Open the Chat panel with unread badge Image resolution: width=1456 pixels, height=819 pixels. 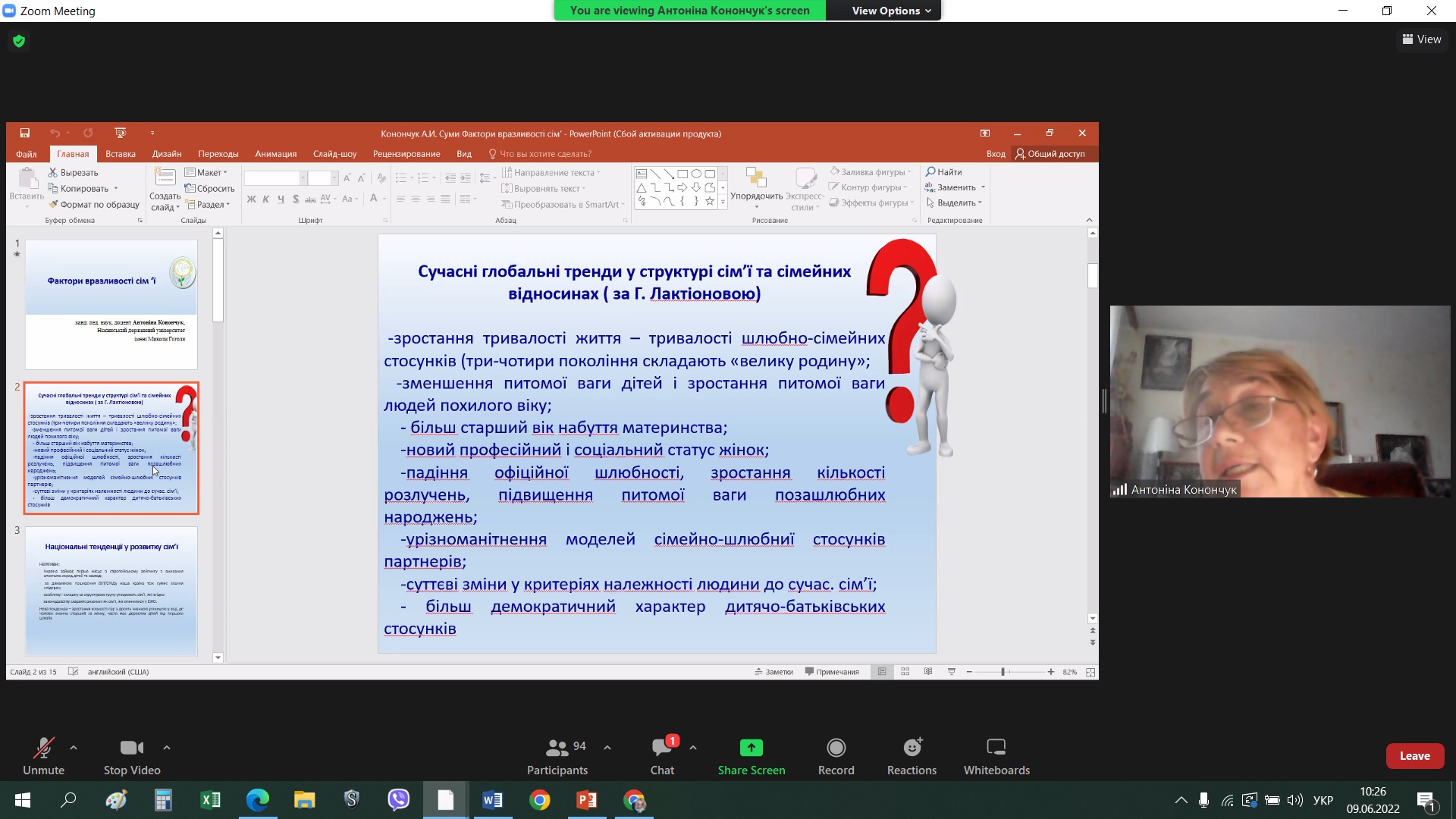662,748
